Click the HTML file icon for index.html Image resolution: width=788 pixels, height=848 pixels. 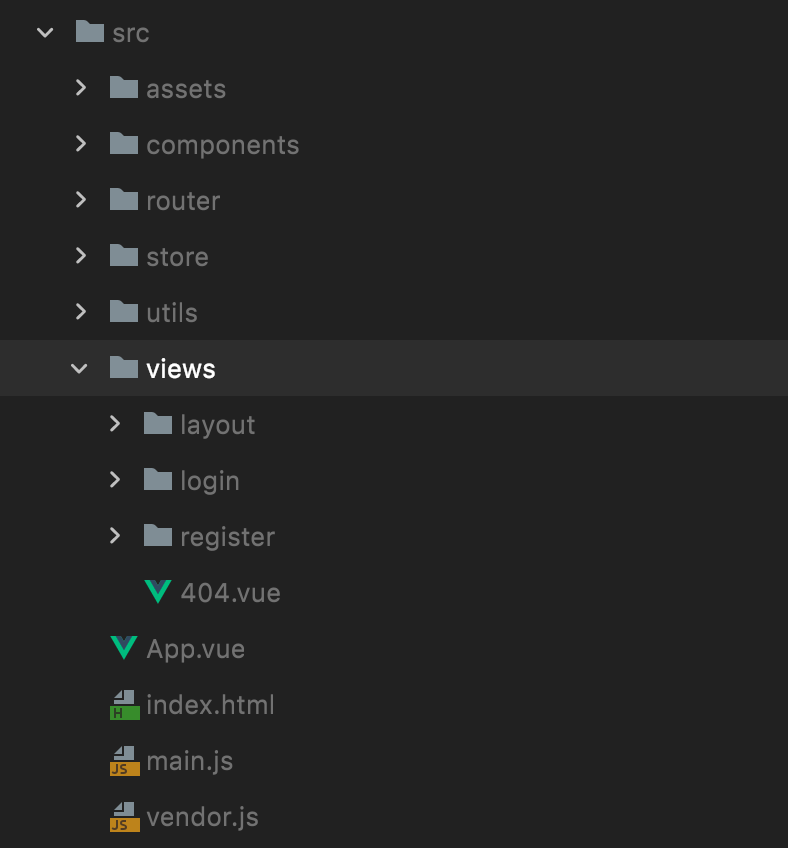pos(124,705)
